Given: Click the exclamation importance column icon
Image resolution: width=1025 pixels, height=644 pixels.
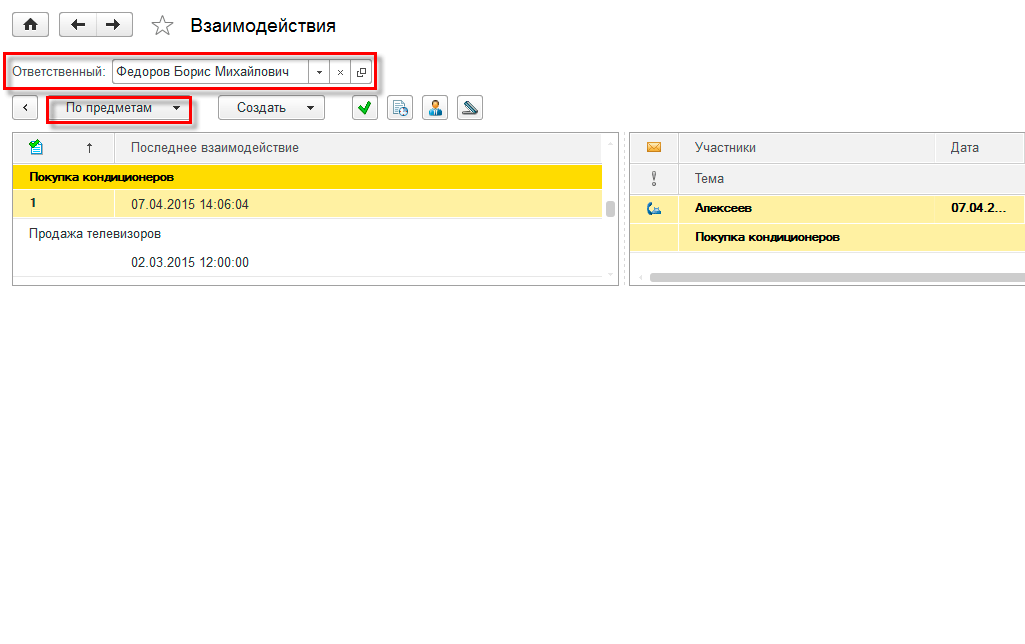Looking at the screenshot, I should [x=654, y=178].
